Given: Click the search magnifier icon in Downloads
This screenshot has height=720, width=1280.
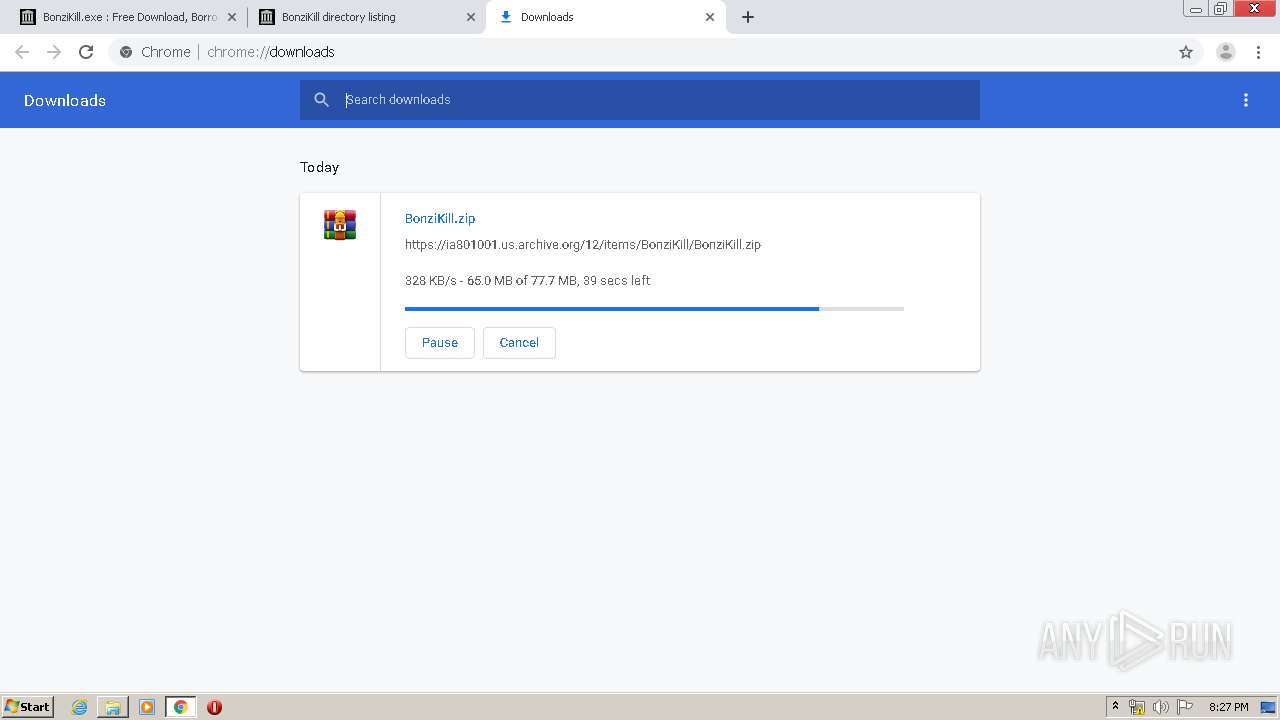Looking at the screenshot, I should pyautogui.click(x=321, y=100).
